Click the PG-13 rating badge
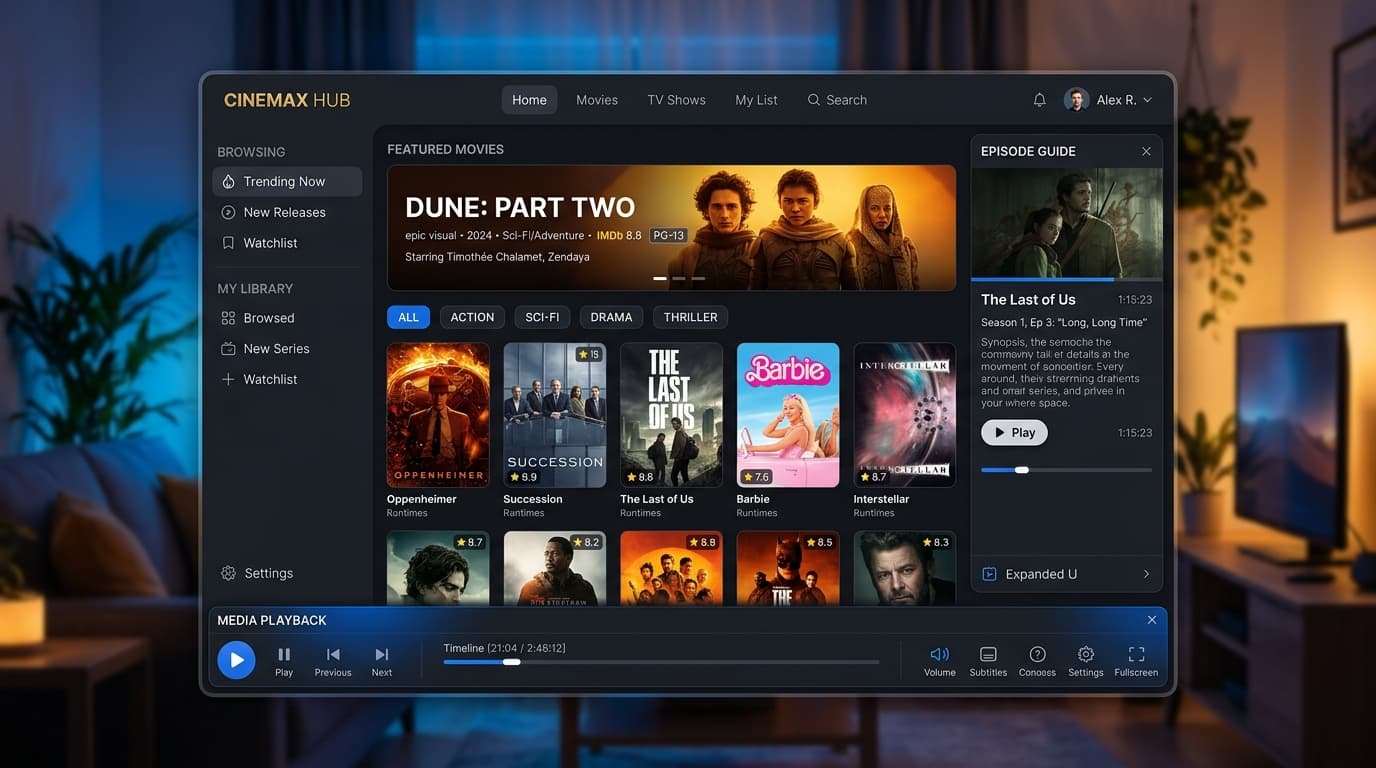The image size is (1376, 768). (668, 236)
